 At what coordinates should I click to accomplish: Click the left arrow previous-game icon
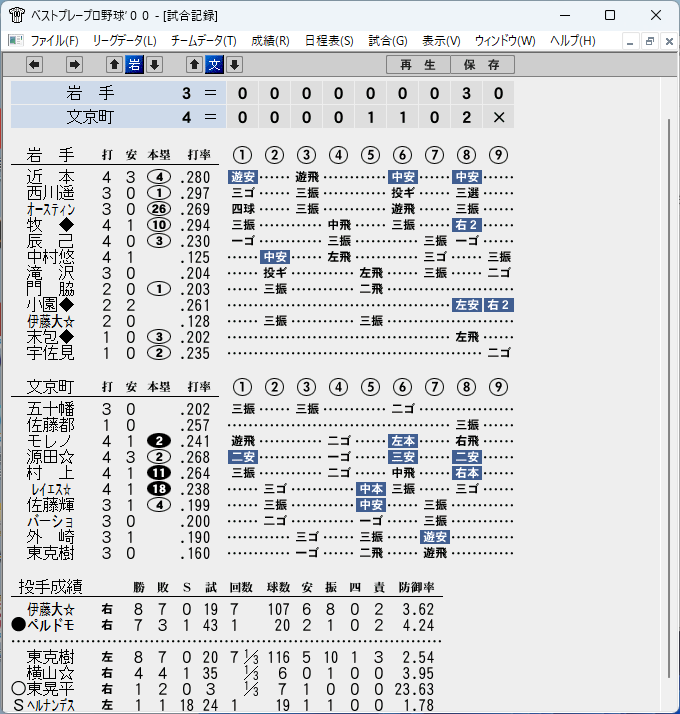tap(35, 65)
